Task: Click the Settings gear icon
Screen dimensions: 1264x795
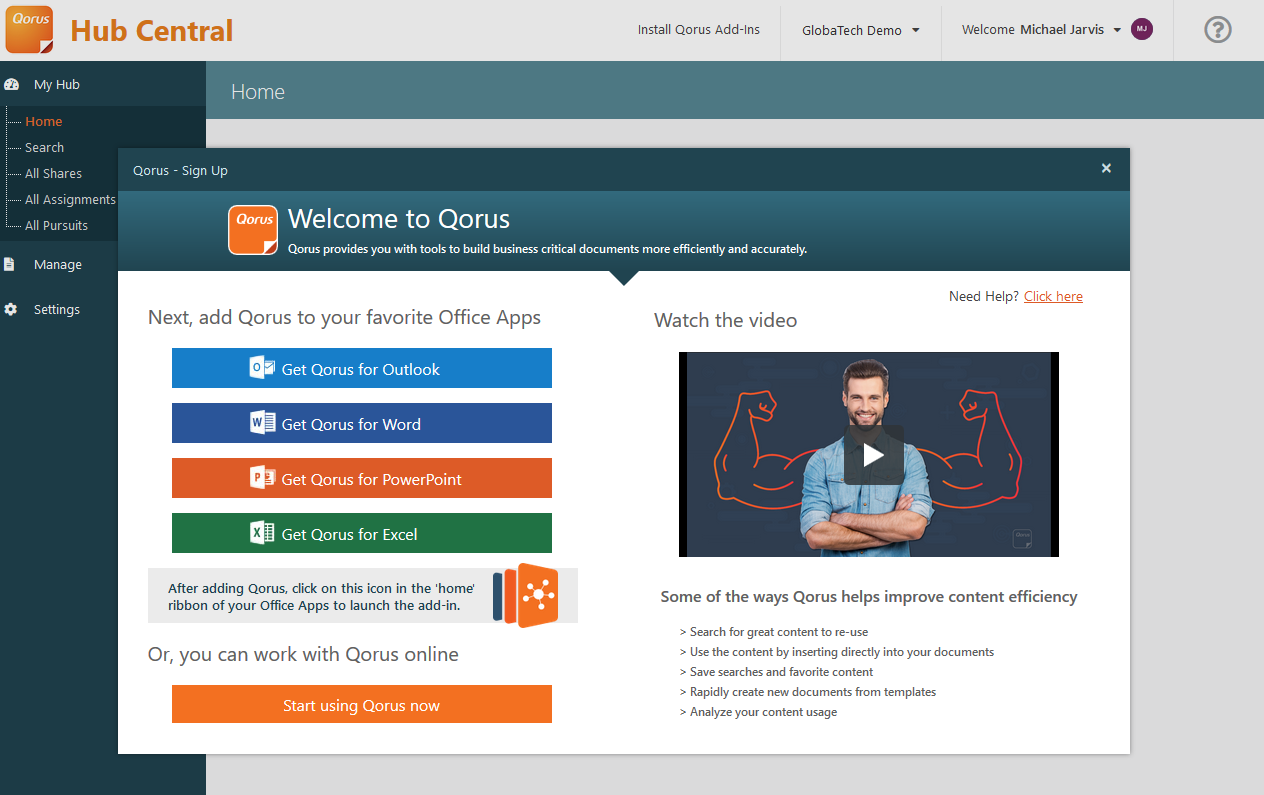Action: [11, 310]
